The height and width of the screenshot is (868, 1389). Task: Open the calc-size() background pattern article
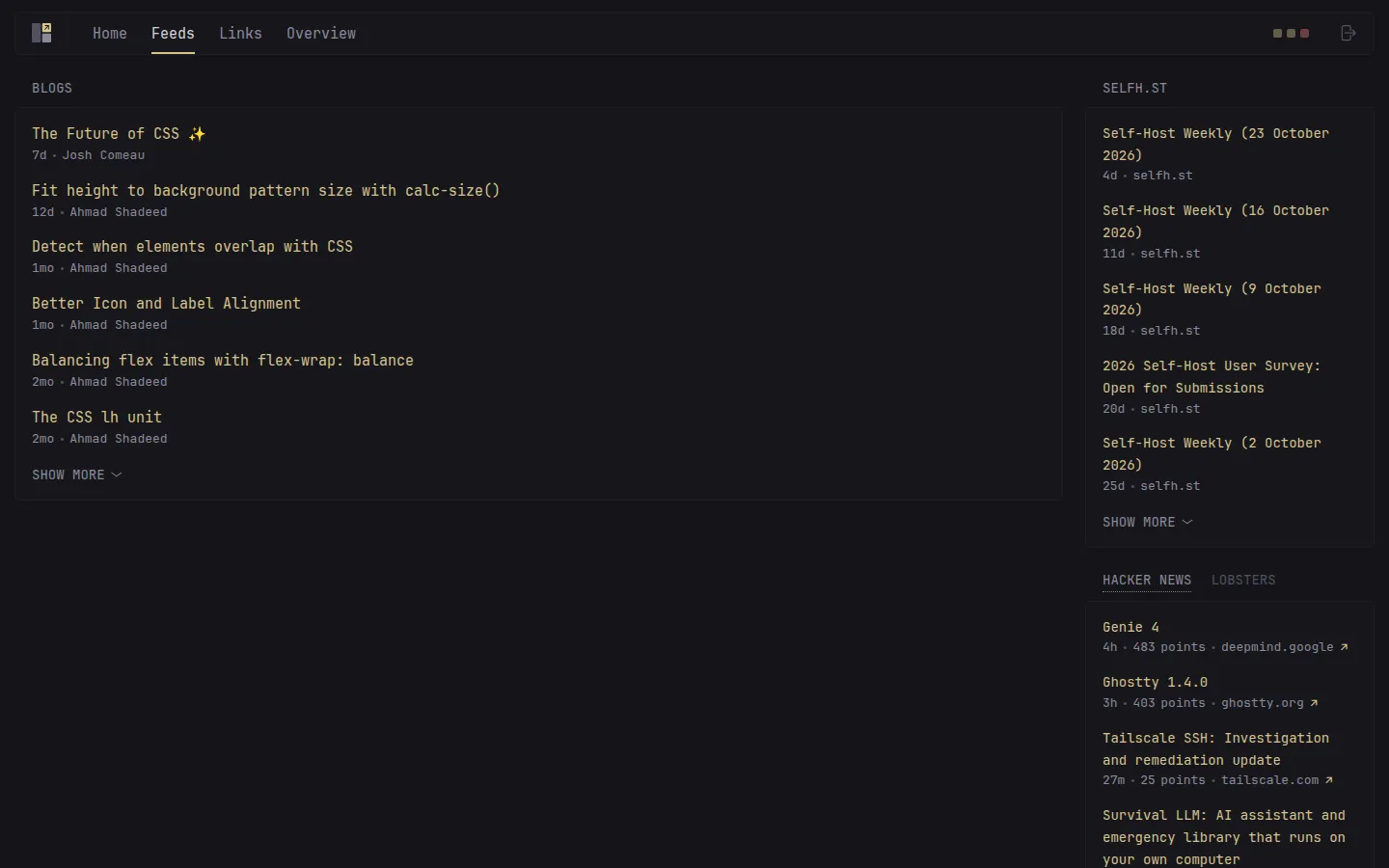(x=266, y=191)
